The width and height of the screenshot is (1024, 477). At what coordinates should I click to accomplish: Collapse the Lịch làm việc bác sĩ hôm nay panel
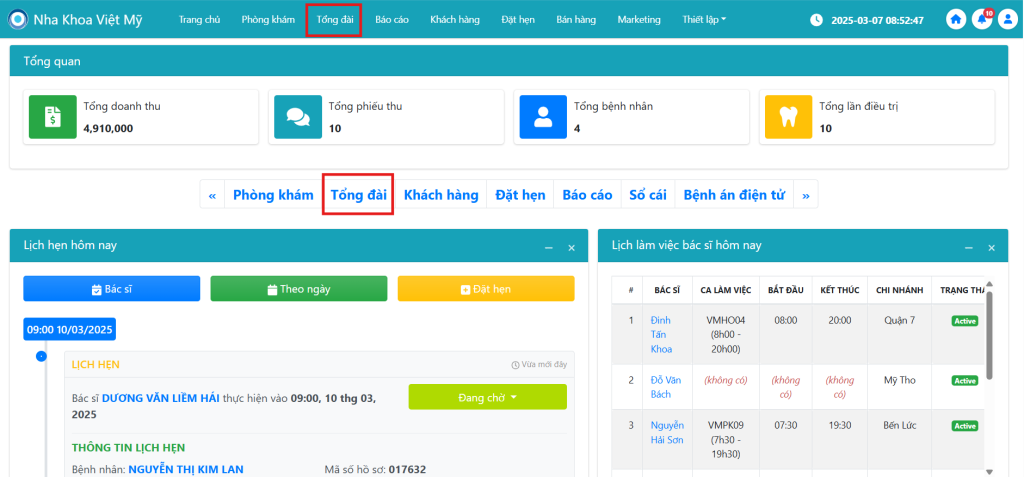pyautogui.click(x=967, y=247)
